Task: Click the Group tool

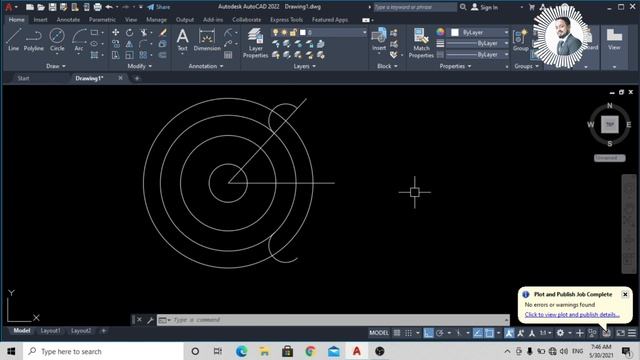Action: (520, 40)
